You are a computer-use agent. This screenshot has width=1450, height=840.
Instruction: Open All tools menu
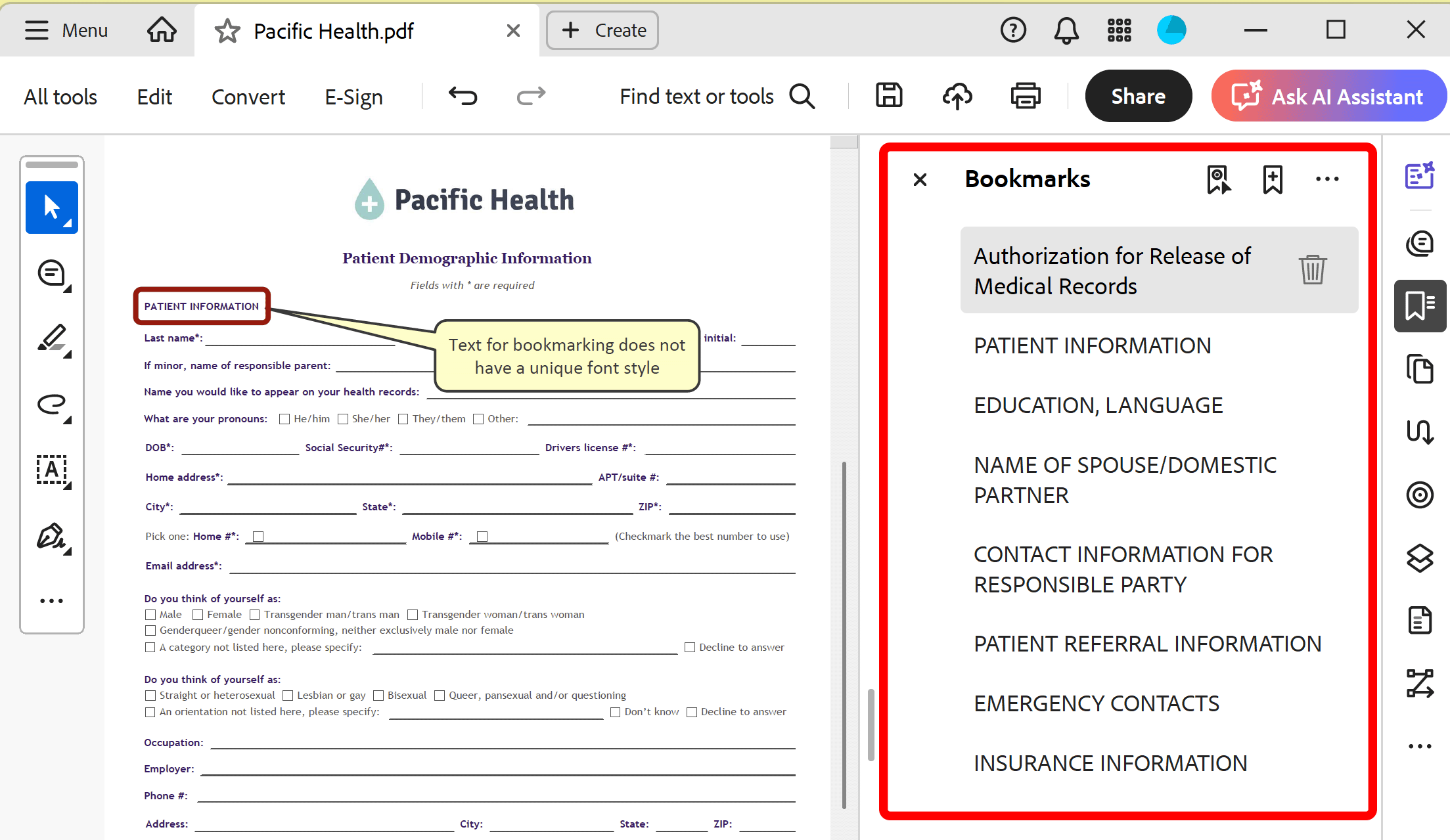pos(60,97)
